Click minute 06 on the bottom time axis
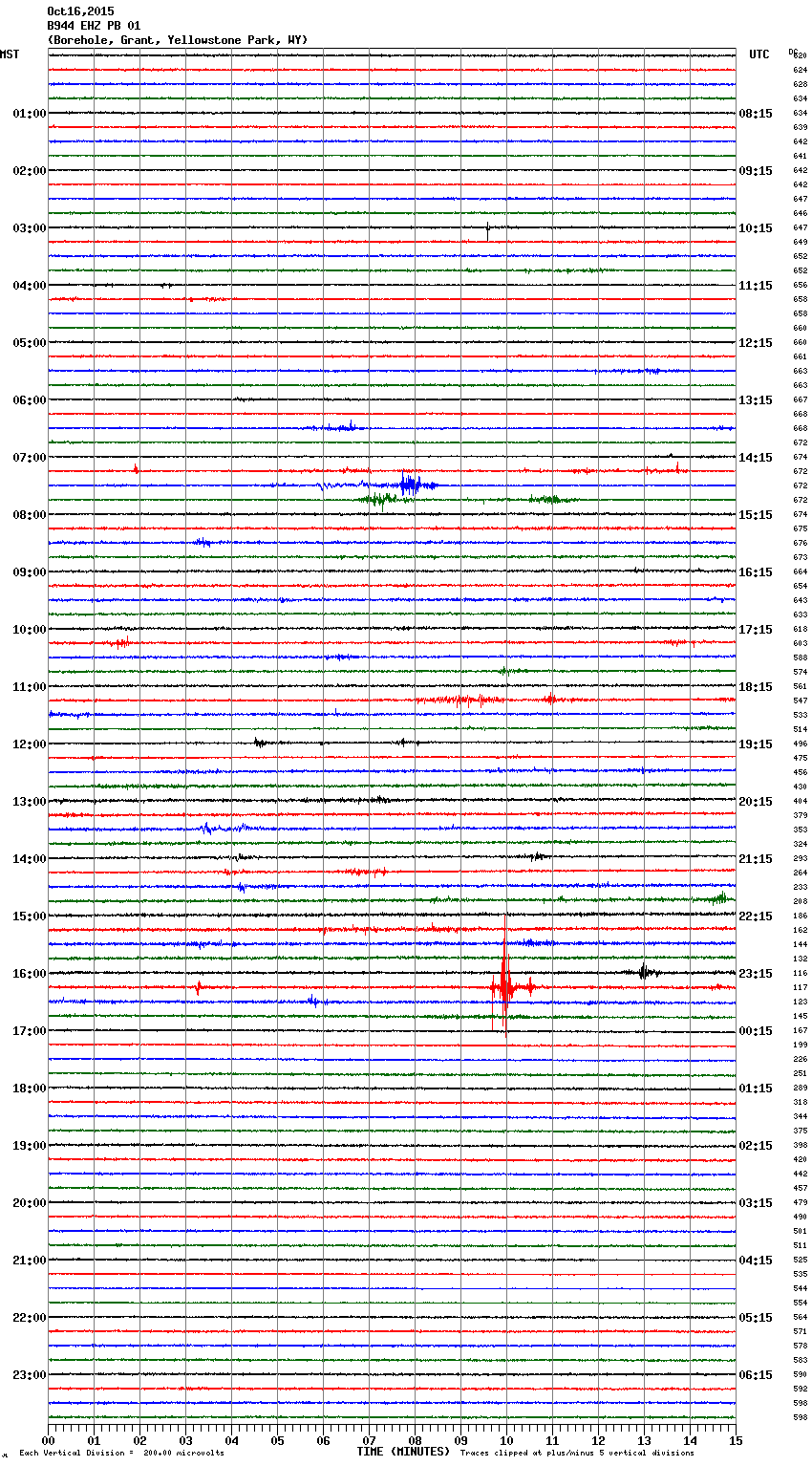Viewport: 812px width, 1466px height. pyautogui.click(x=323, y=1440)
